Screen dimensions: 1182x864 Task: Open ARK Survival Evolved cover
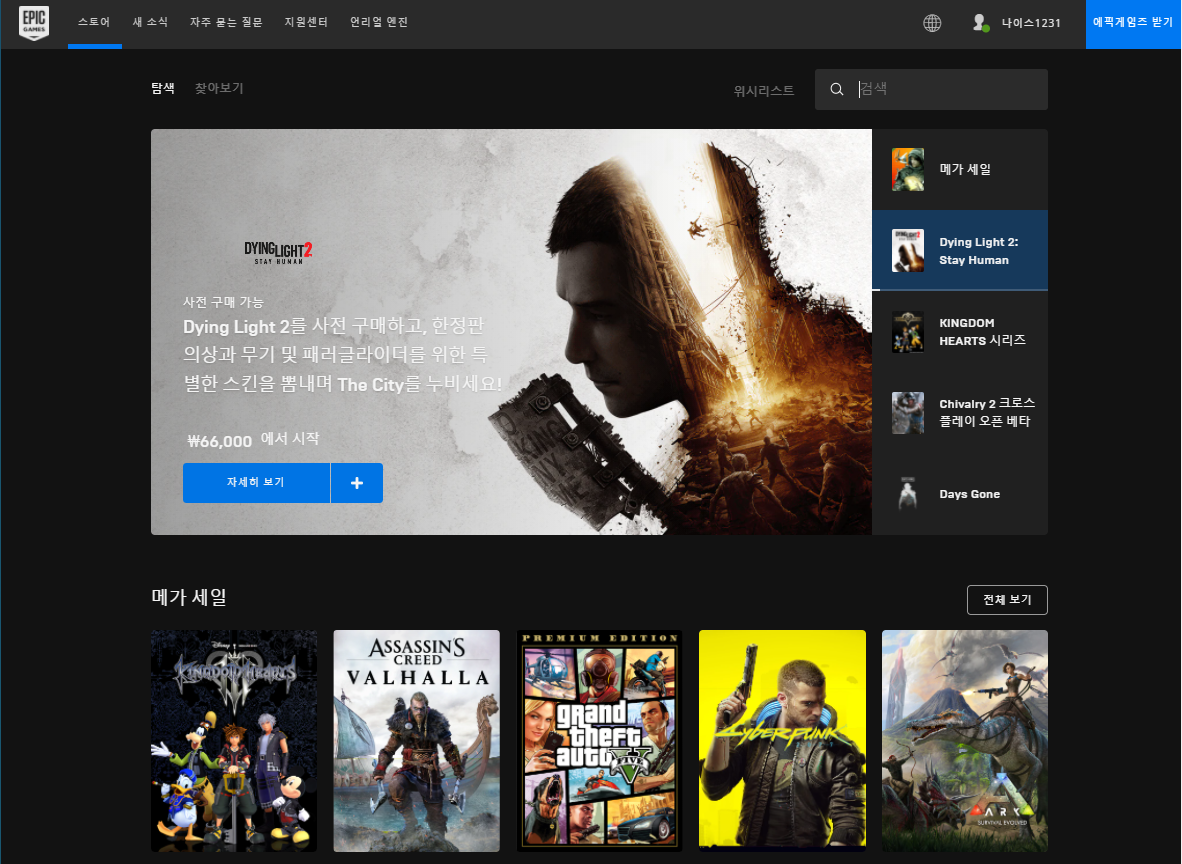click(965, 741)
